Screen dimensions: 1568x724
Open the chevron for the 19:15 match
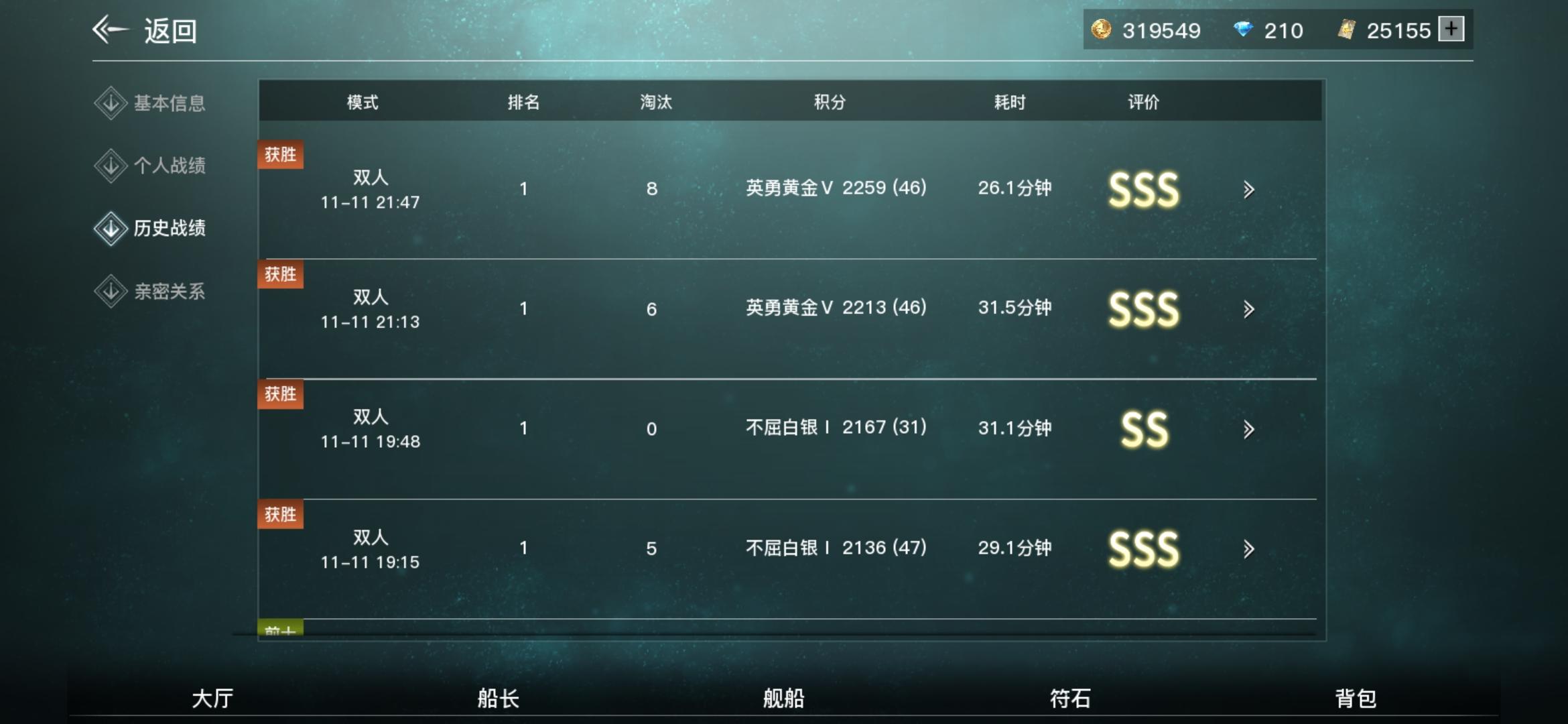[x=1248, y=549]
